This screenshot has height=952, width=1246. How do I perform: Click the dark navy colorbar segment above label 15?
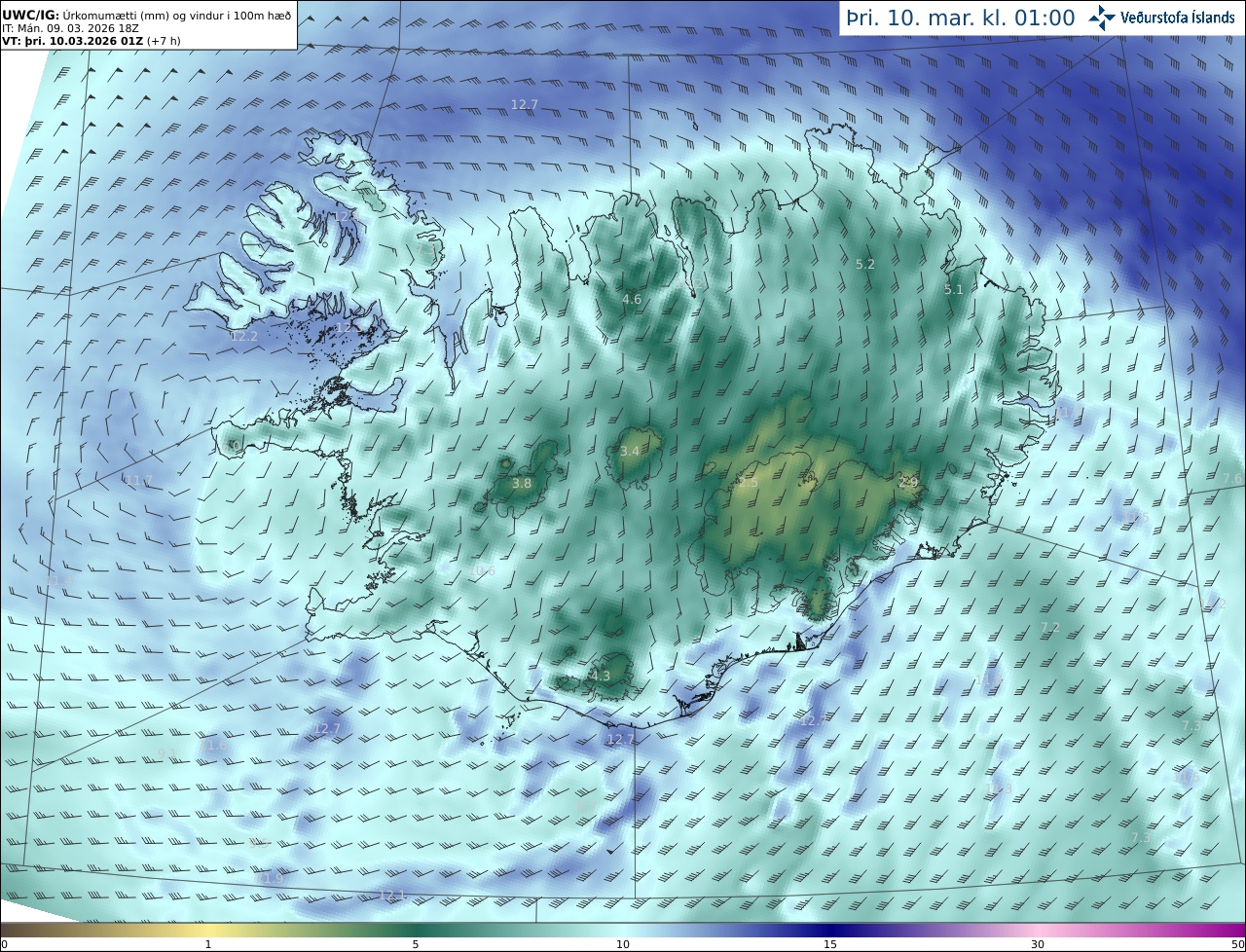(x=830, y=931)
